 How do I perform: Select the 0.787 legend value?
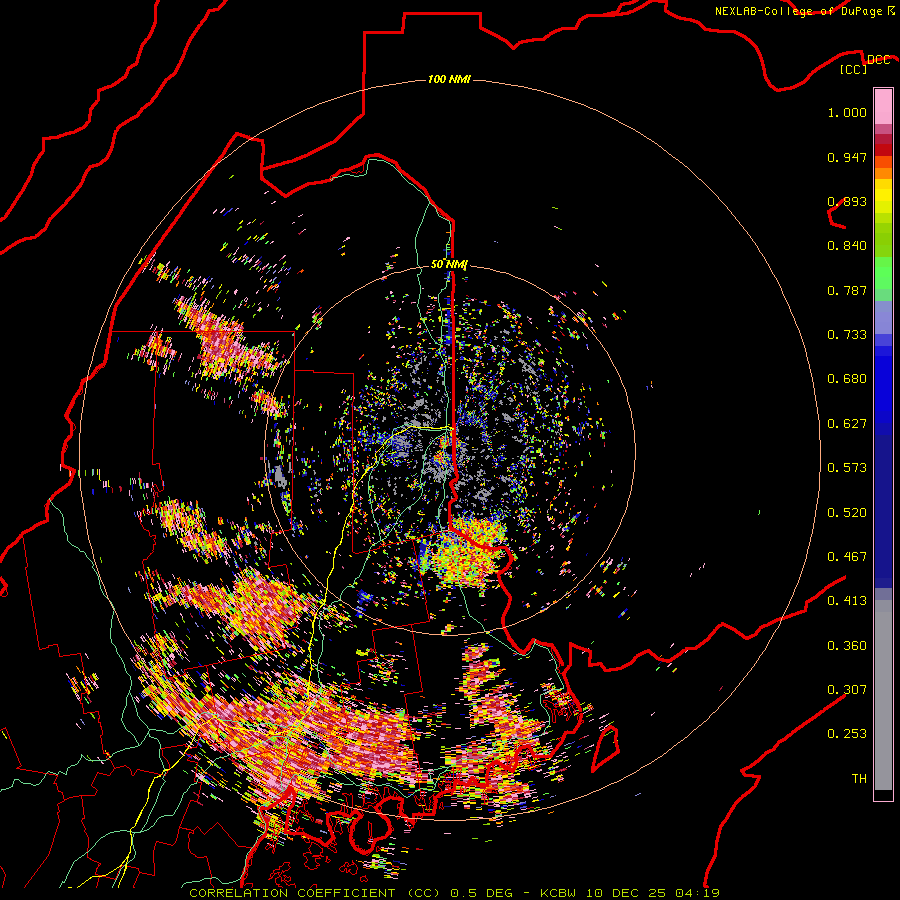[x=847, y=290]
